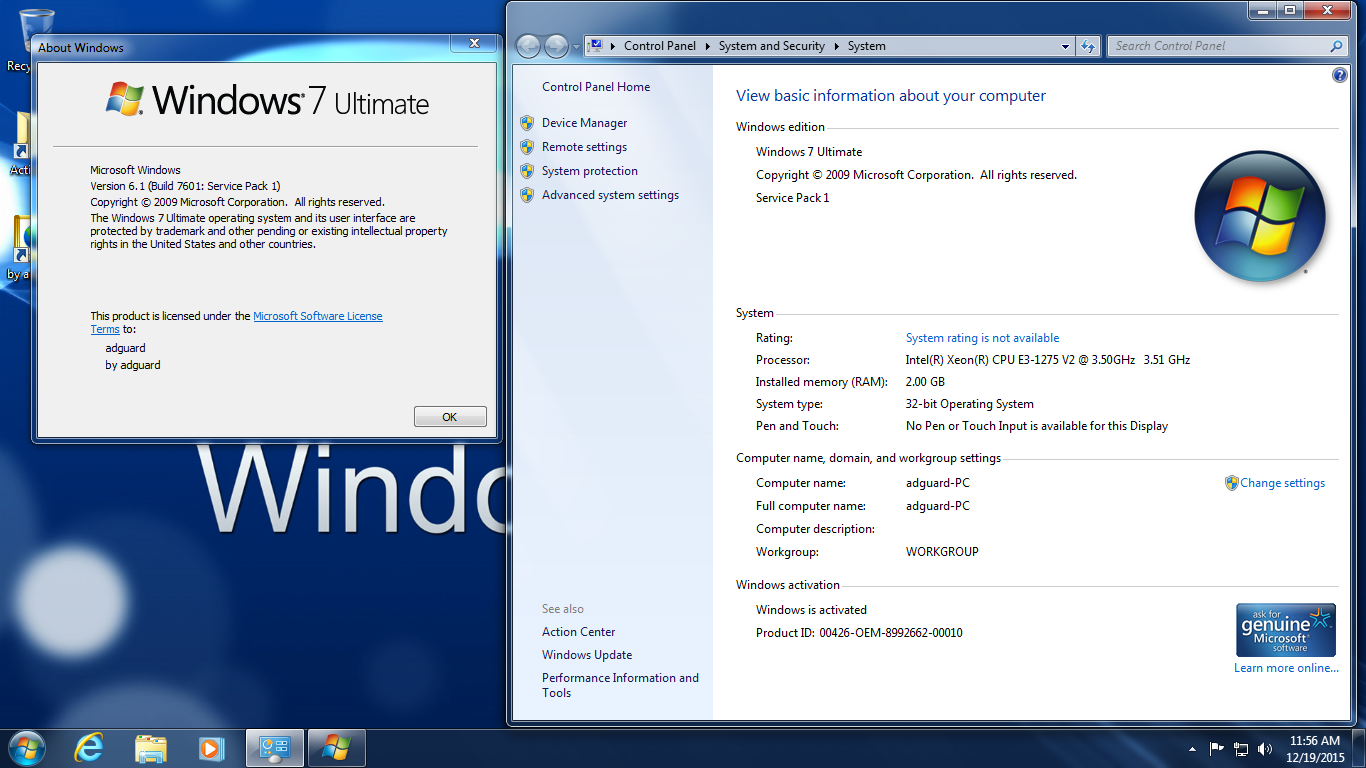Open the System protection link
The width and height of the screenshot is (1366, 768).
590,171
